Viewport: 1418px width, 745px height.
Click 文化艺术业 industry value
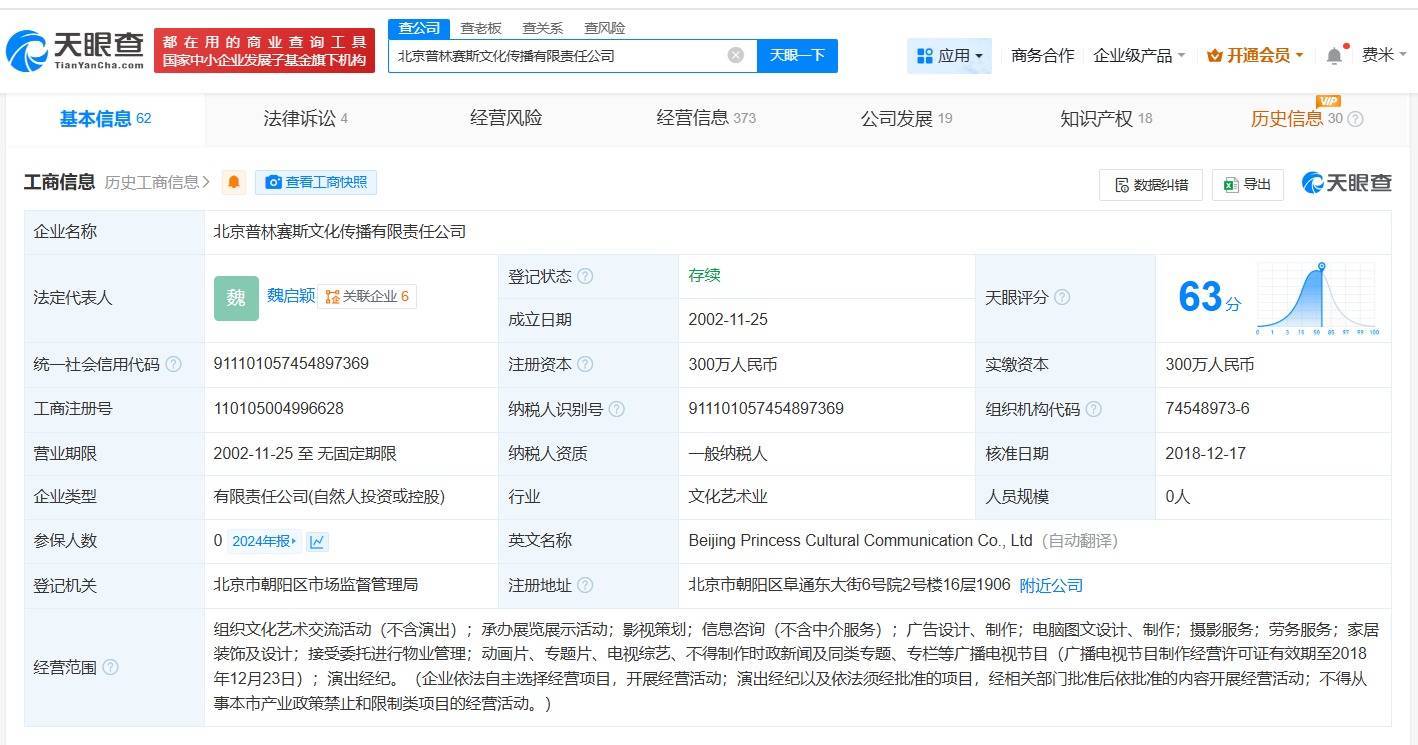(x=728, y=497)
